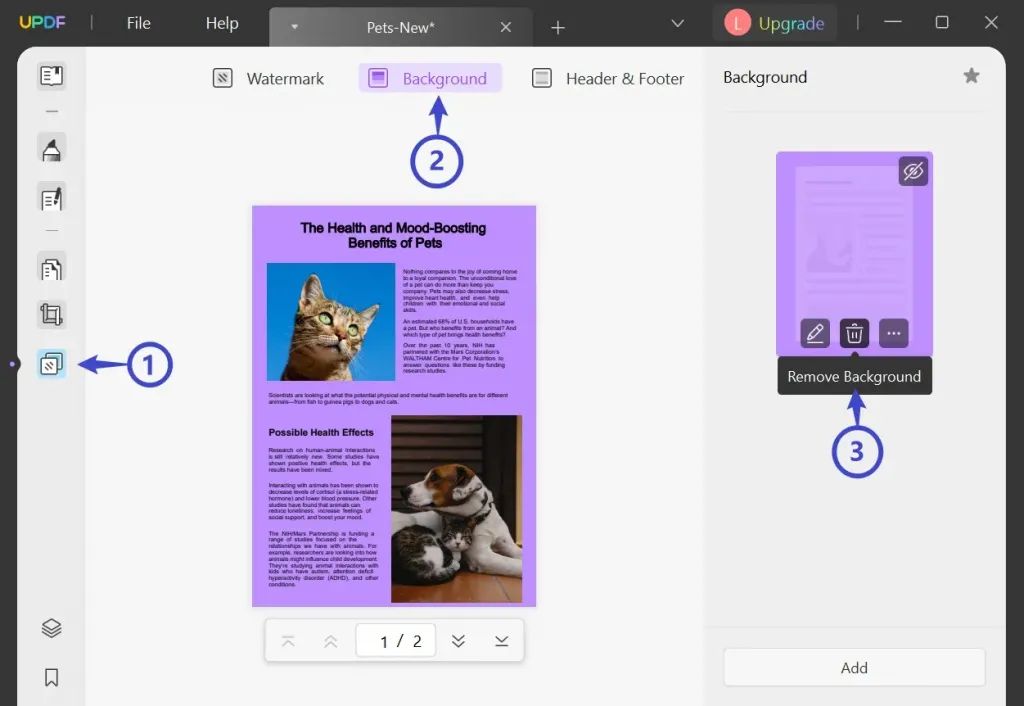Open the Organize Pages sidebar icon

52,268
